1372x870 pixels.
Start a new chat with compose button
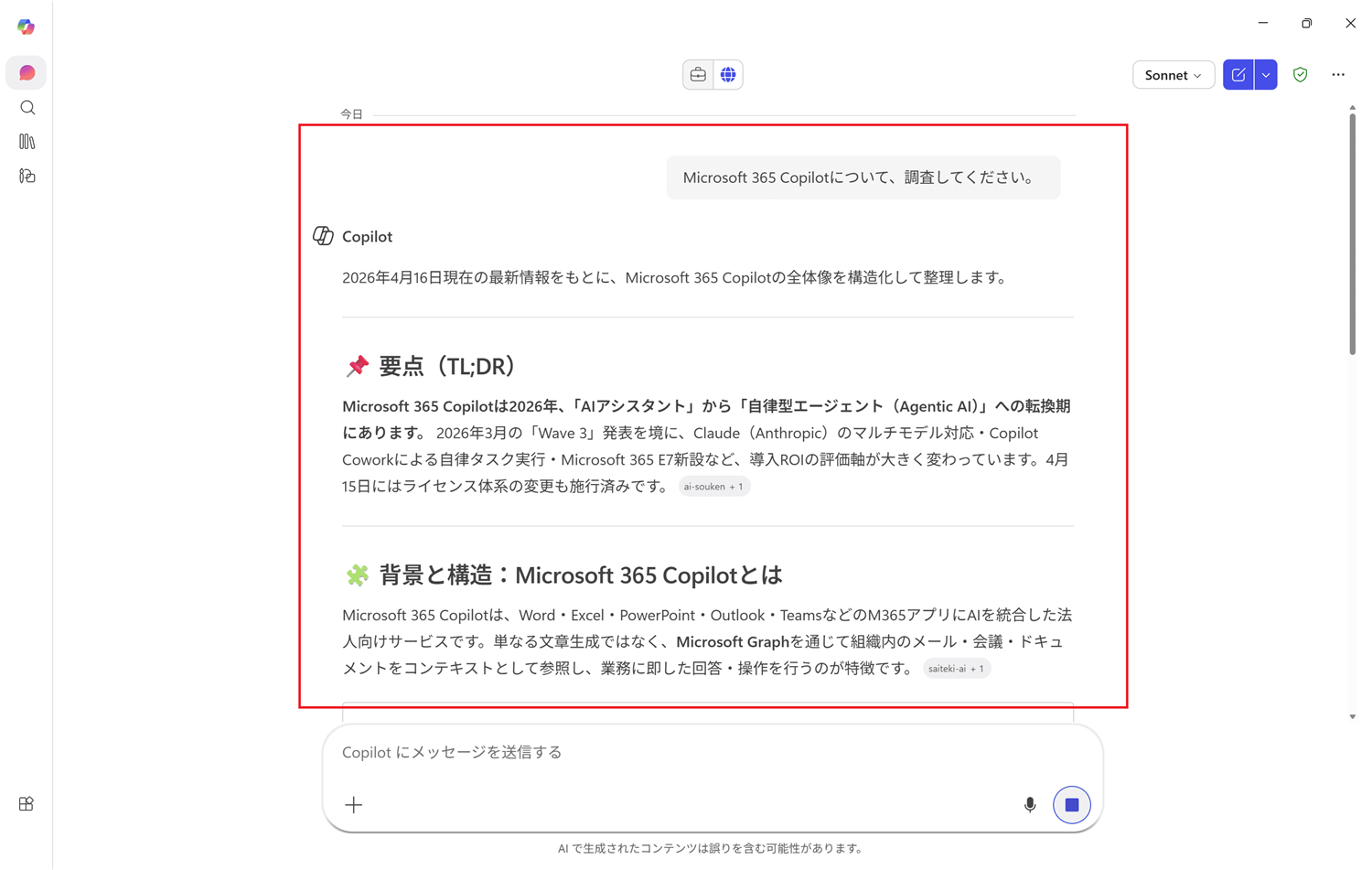coord(1238,75)
